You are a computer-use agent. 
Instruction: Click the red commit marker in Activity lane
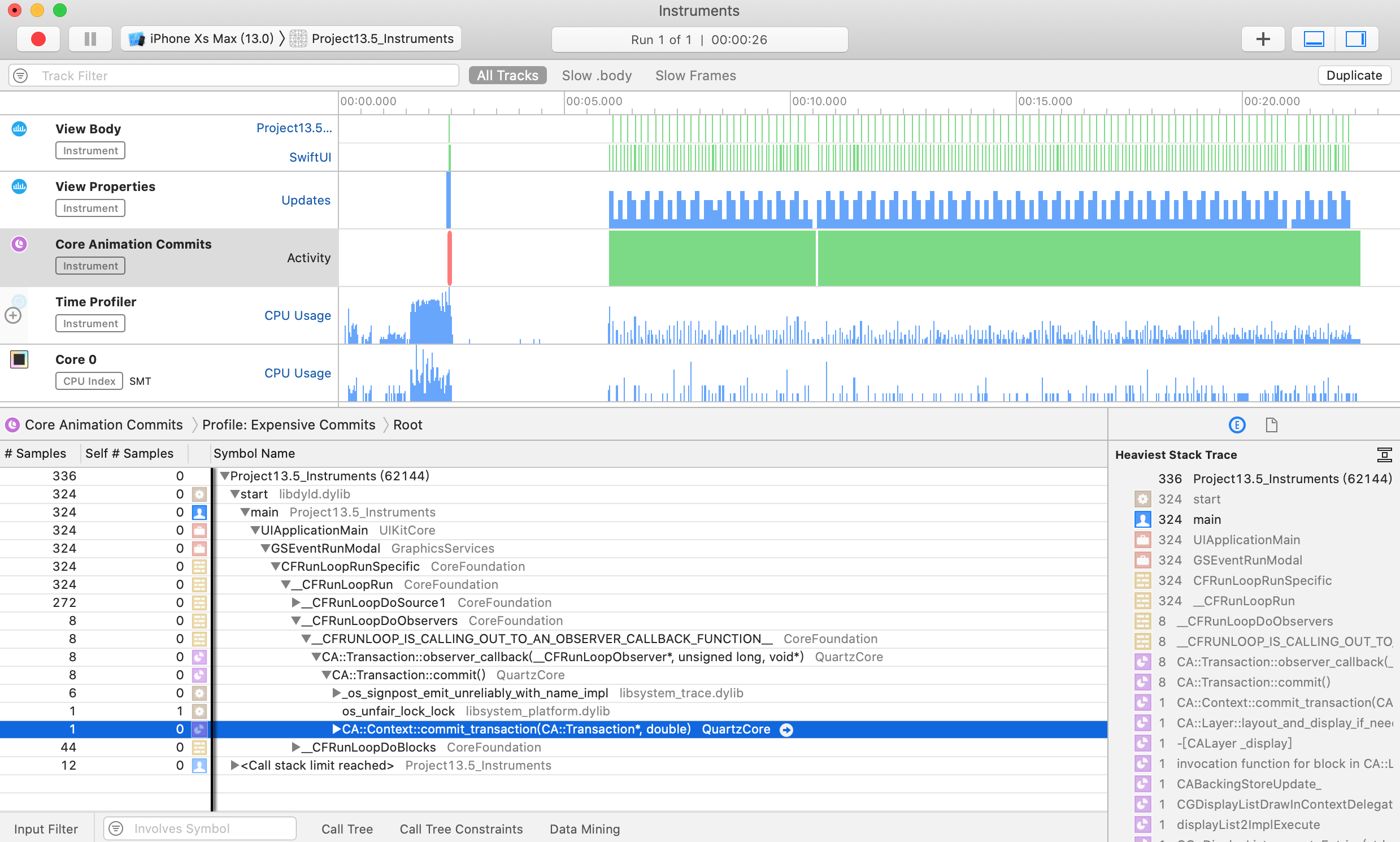click(x=449, y=258)
